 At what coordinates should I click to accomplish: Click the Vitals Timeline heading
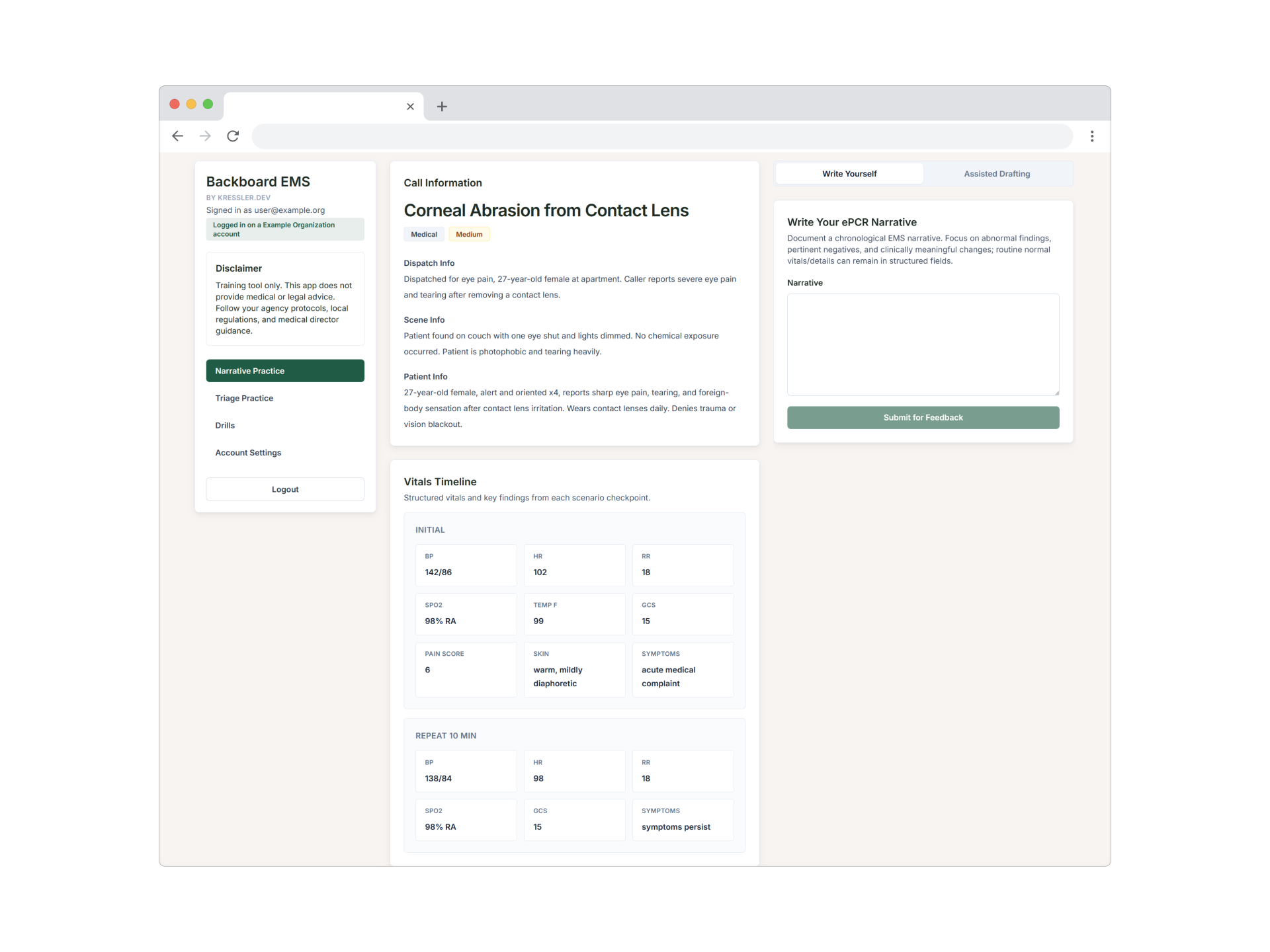coord(441,482)
